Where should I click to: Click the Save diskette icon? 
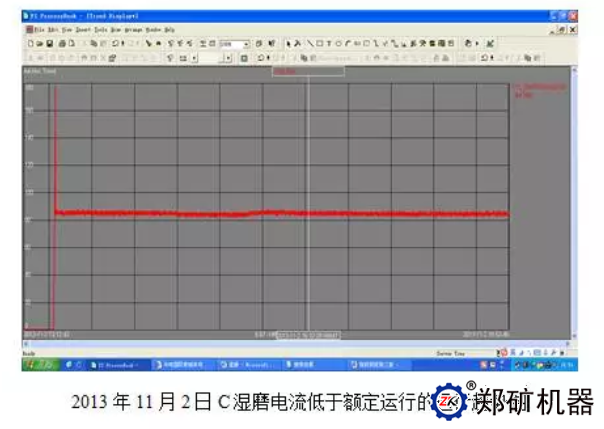point(49,44)
